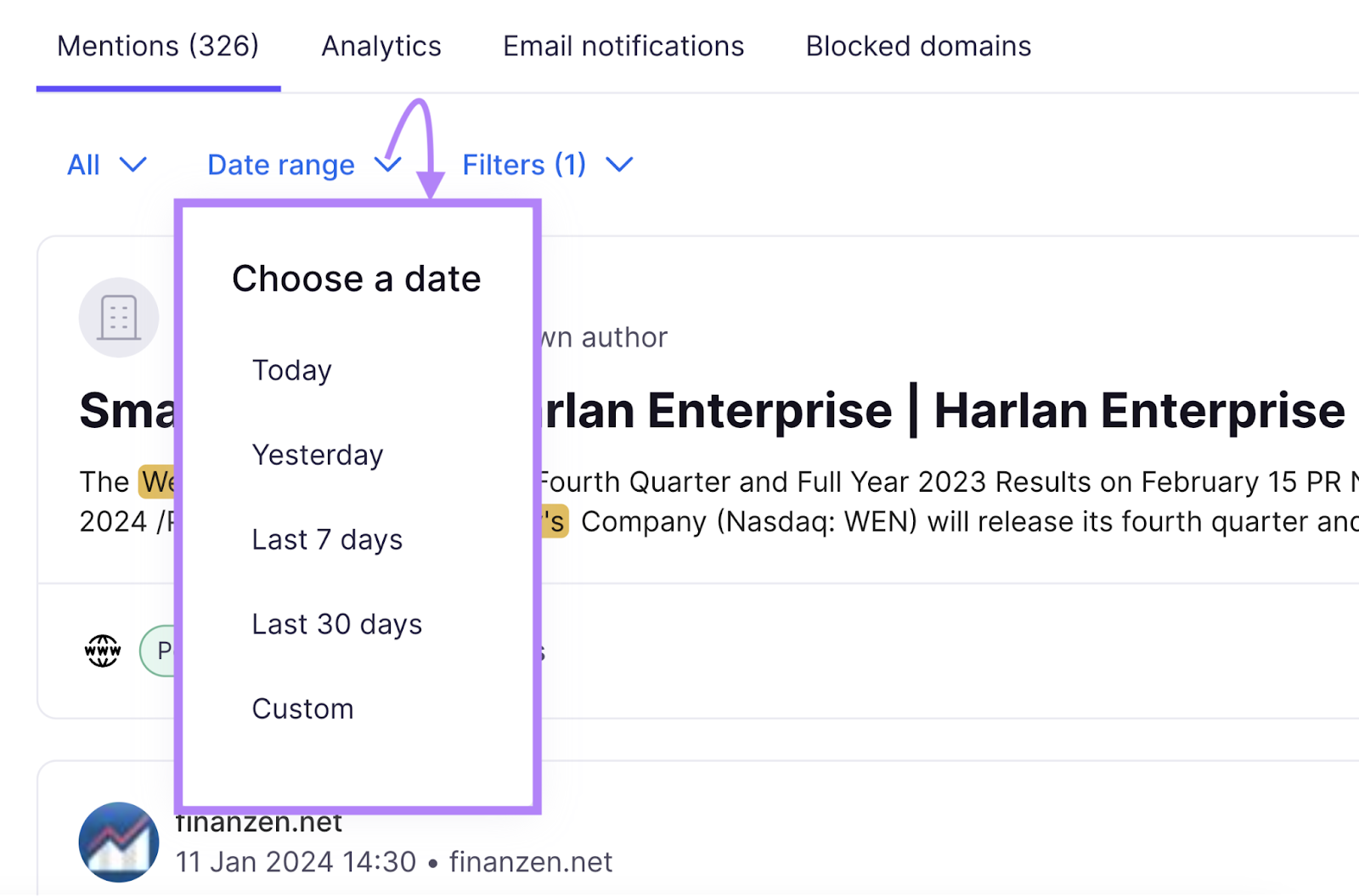Open the All dropdown filter

(106, 164)
